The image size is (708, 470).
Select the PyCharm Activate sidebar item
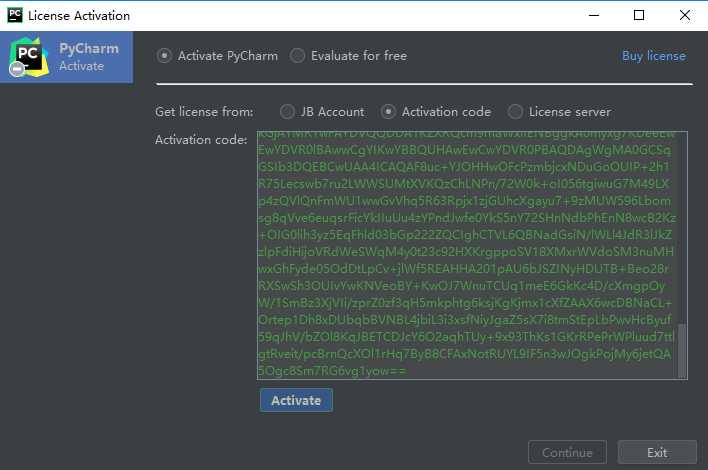point(66,57)
